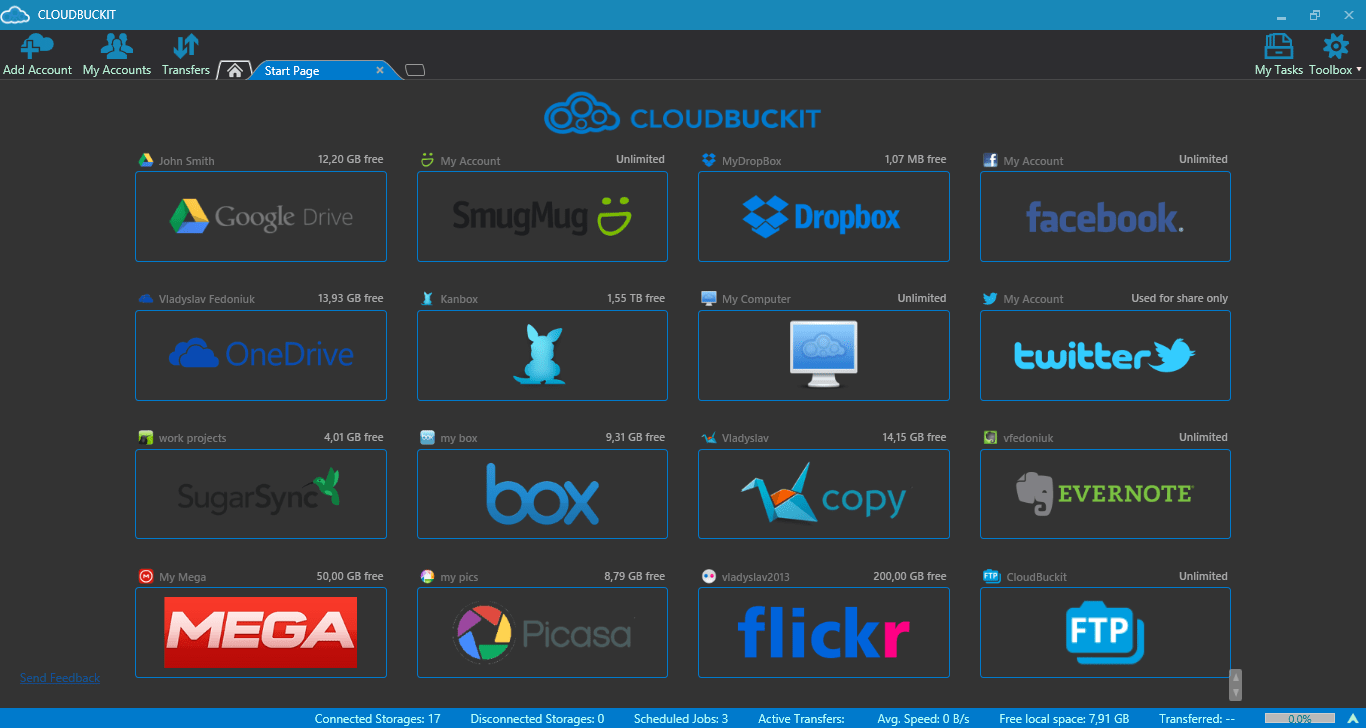Click the small SmugMug smiley icon above its tile
Viewport: 1366px width, 728px height.
click(x=427, y=159)
